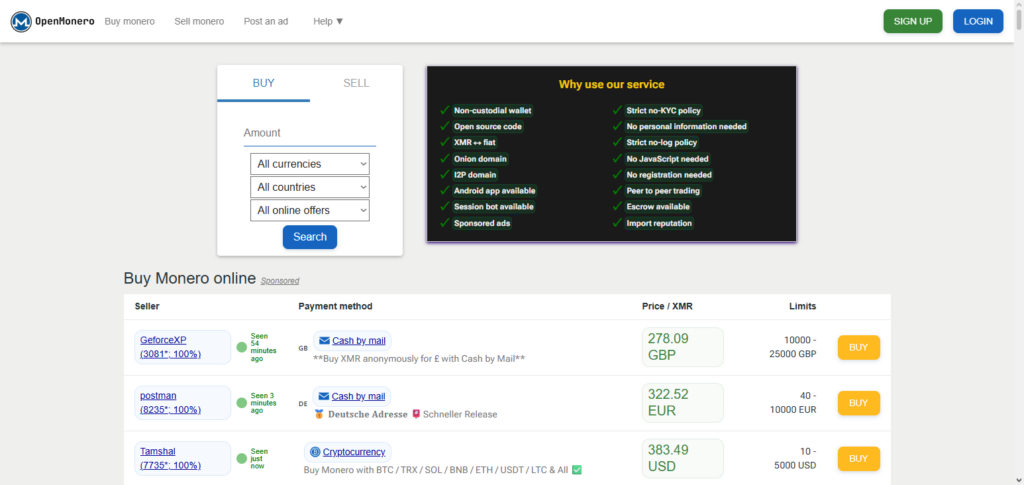1024x485 pixels.
Task: Click BUY for the 383.49 USD offer
Action: point(858,459)
